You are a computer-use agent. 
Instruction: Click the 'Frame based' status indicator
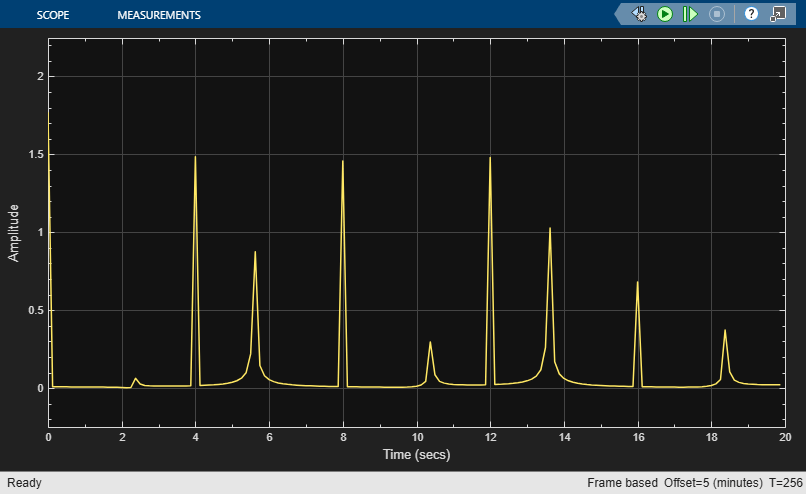coord(623,483)
